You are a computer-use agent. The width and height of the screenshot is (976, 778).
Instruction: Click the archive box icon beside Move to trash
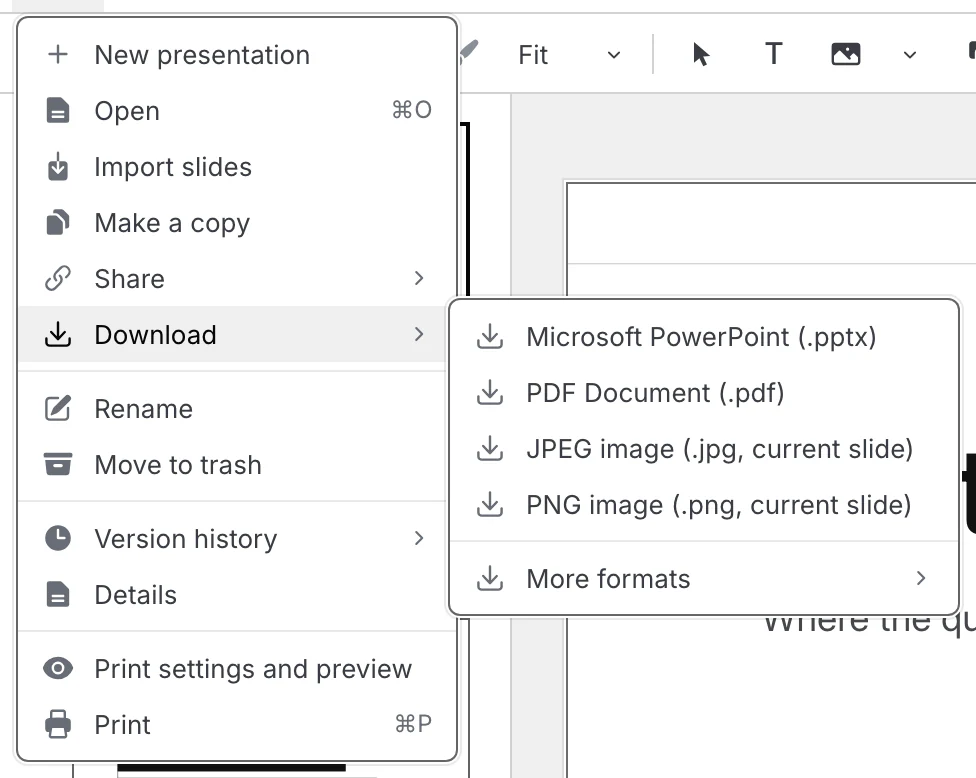pyautogui.click(x=58, y=464)
